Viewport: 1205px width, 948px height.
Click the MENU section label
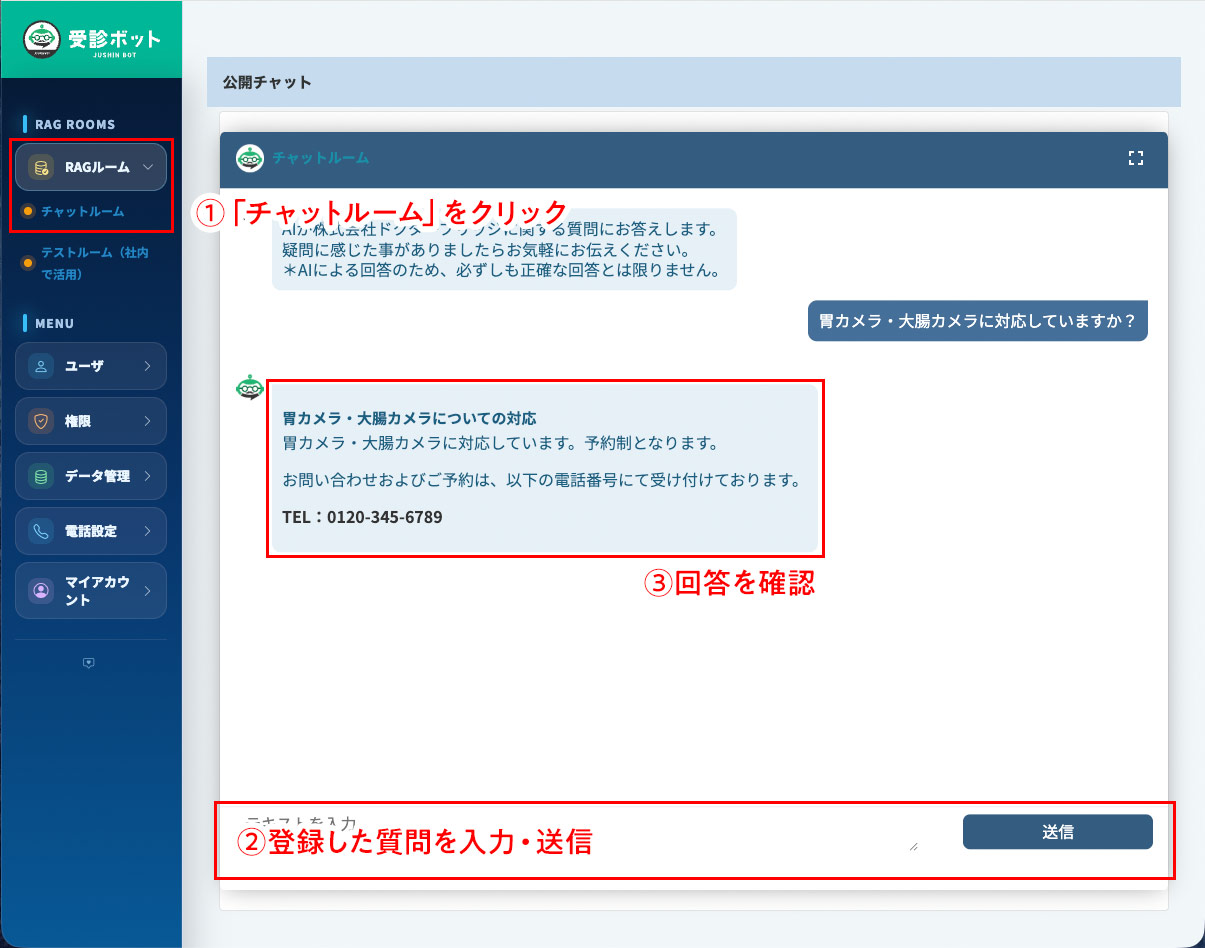(55, 324)
